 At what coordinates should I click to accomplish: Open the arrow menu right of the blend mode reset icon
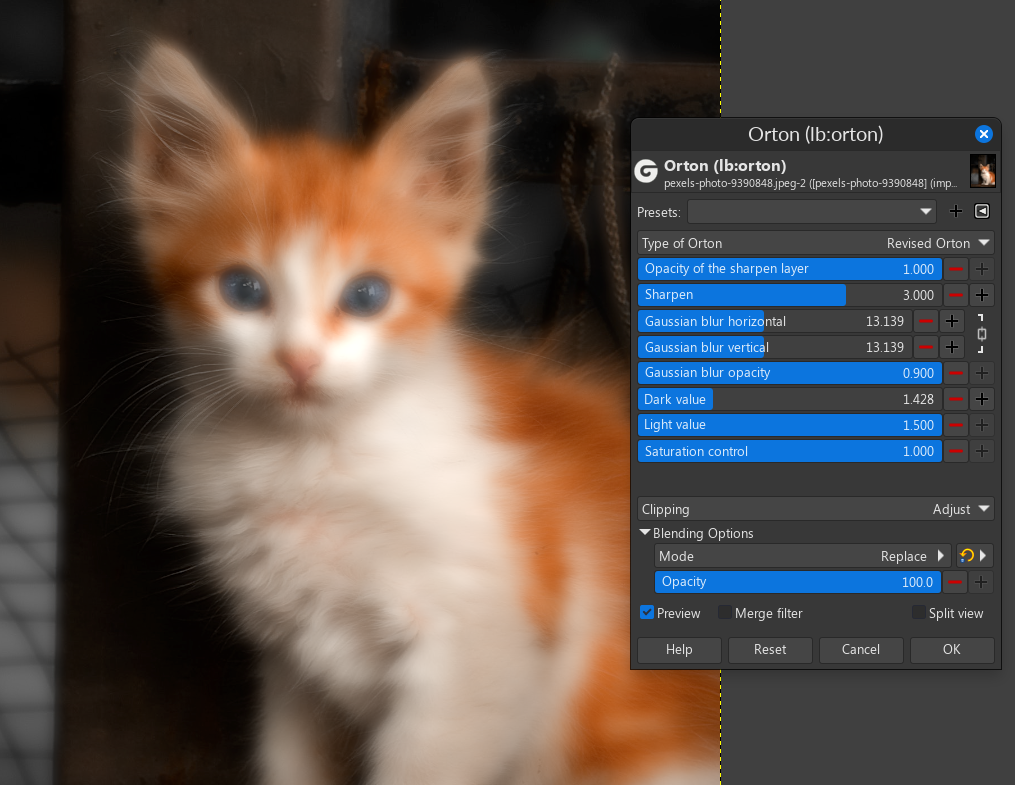point(983,556)
